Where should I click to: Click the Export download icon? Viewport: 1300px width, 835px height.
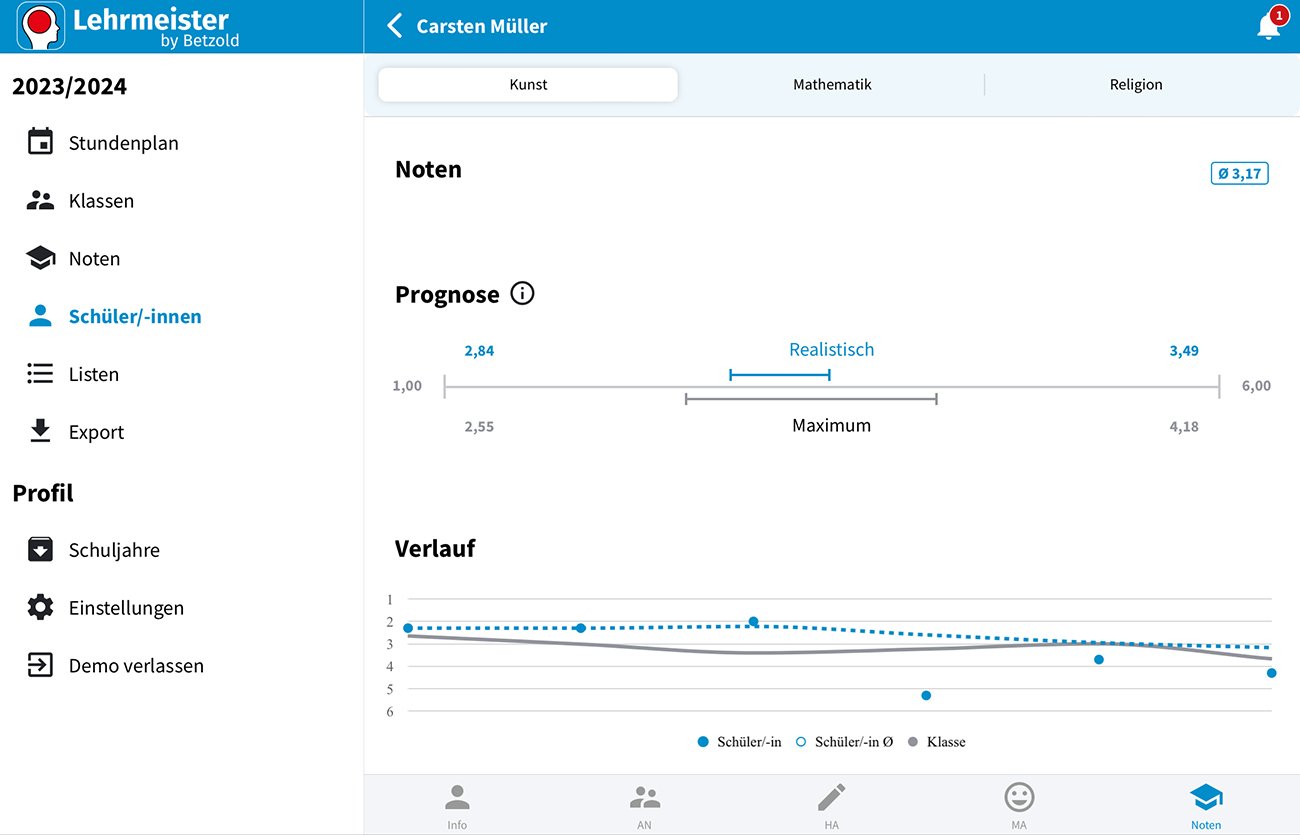pyautogui.click(x=40, y=431)
